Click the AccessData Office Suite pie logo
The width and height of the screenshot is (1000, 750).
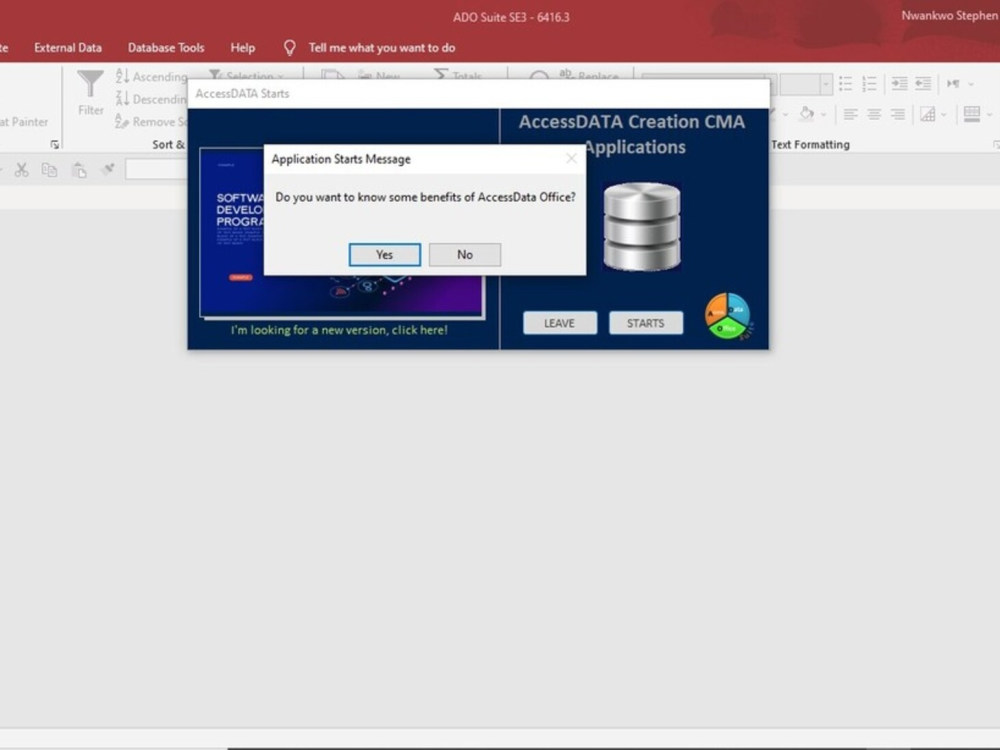pyautogui.click(x=728, y=316)
